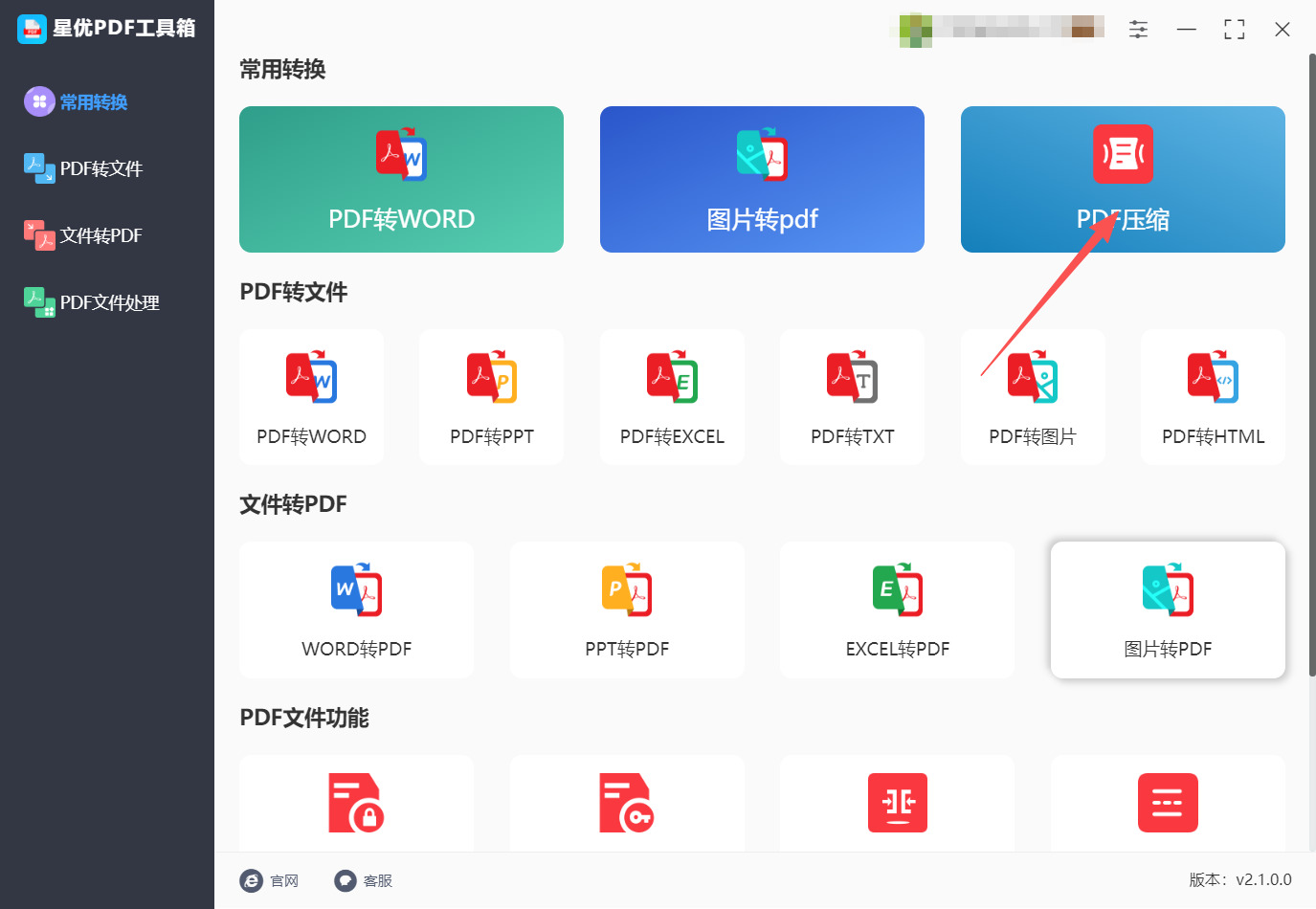The image size is (1316, 909).
Task: Select the WORD转PDF tool icon
Action: (x=356, y=588)
